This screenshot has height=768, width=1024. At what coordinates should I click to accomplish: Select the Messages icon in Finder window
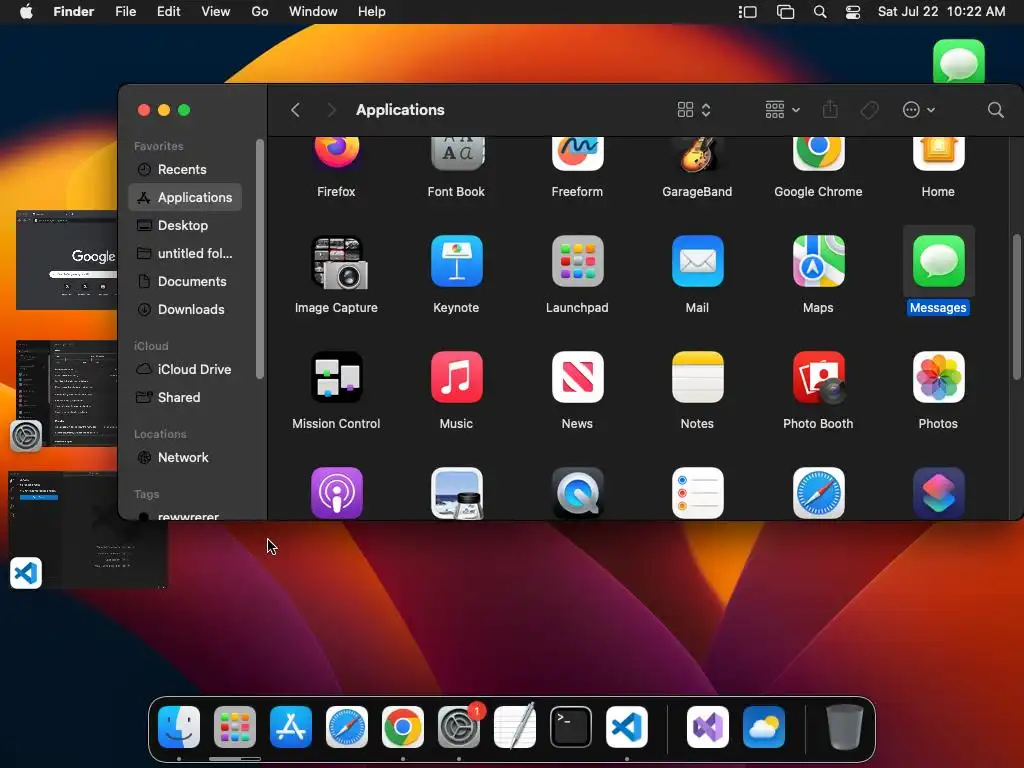click(938, 261)
